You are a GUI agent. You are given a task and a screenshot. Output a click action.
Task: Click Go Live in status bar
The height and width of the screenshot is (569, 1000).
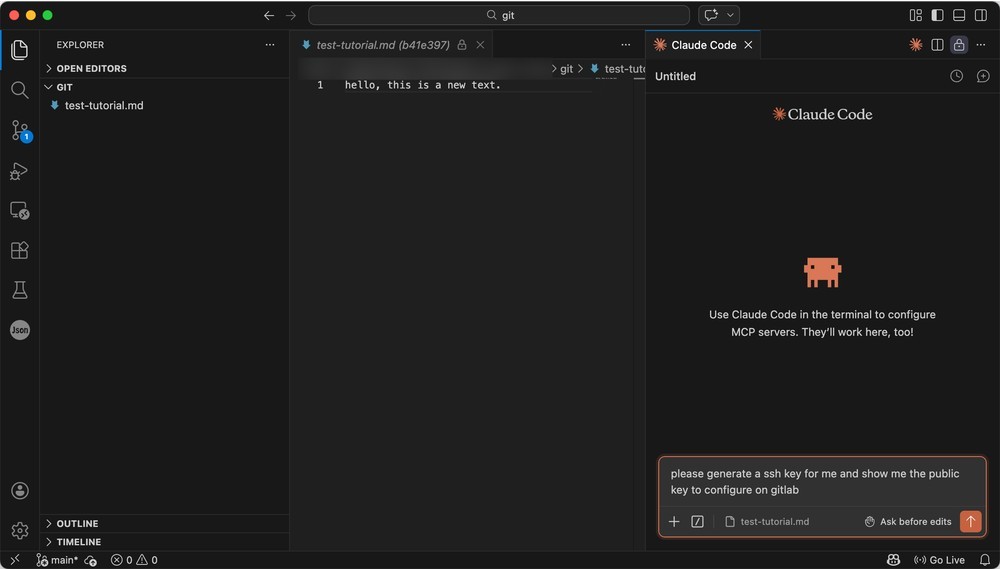pyautogui.click(x=939, y=560)
